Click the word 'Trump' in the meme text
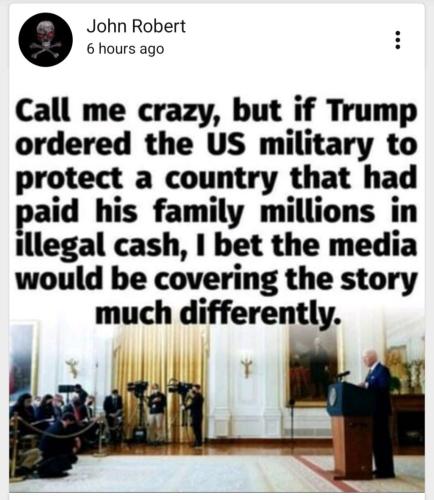This screenshot has width=434, height=500. point(373,111)
